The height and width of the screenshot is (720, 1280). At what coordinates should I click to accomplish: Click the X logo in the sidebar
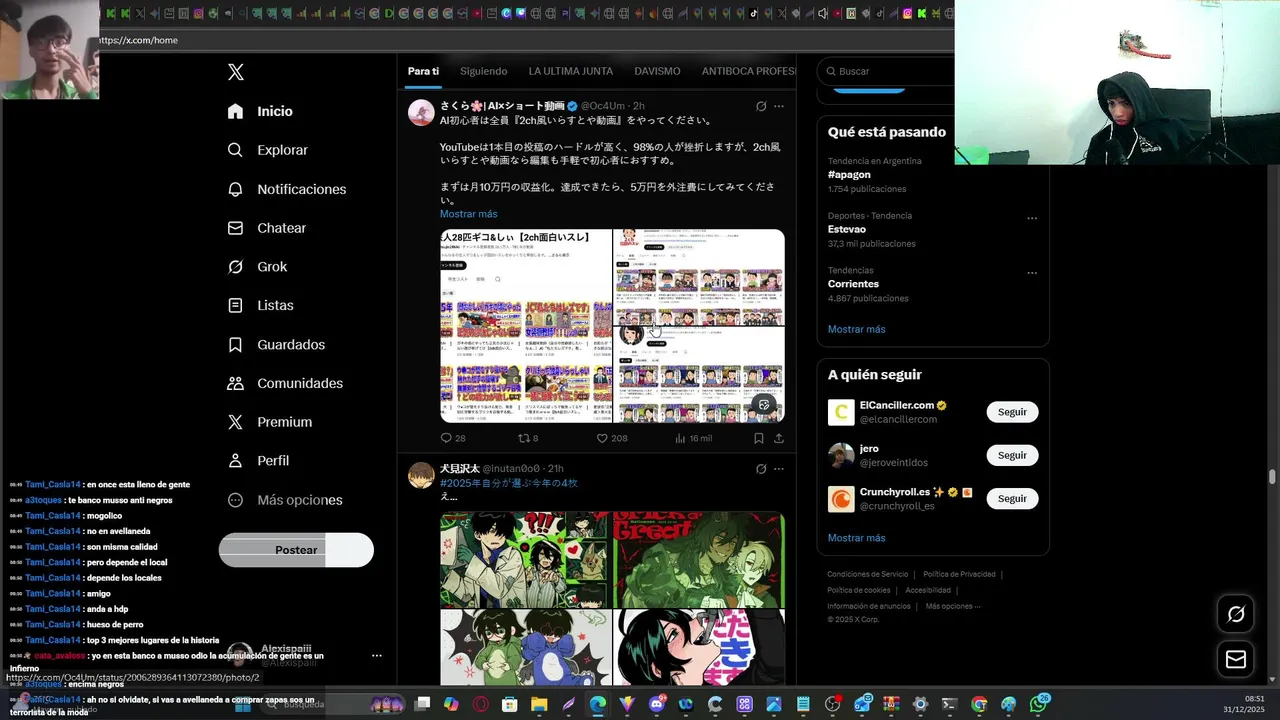click(x=235, y=72)
